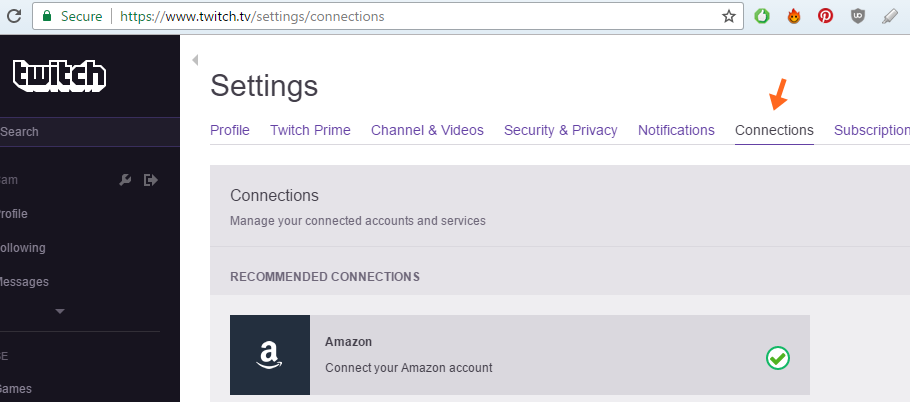Switch to the Twitch Prime tab
The image size is (910, 402).
pyautogui.click(x=310, y=130)
